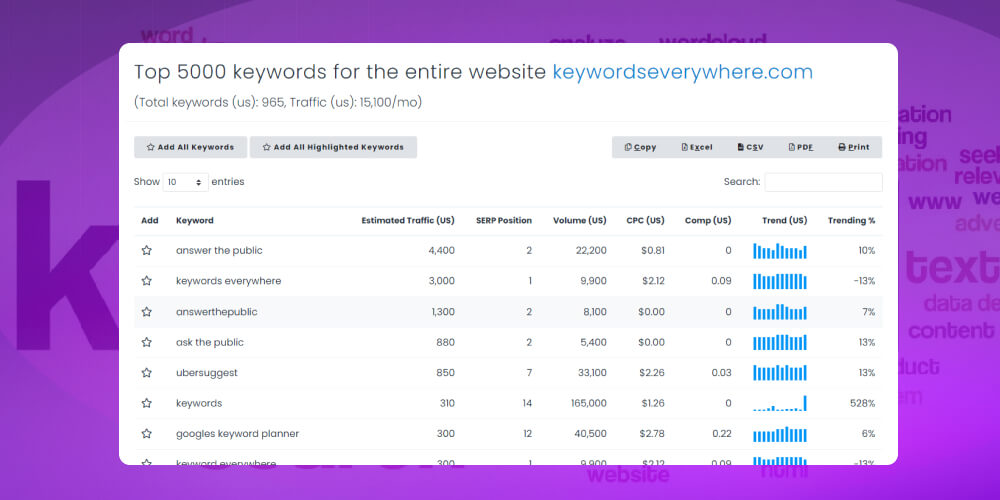The image size is (1000, 500).
Task: Print the keyword table
Action: coord(853,147)
